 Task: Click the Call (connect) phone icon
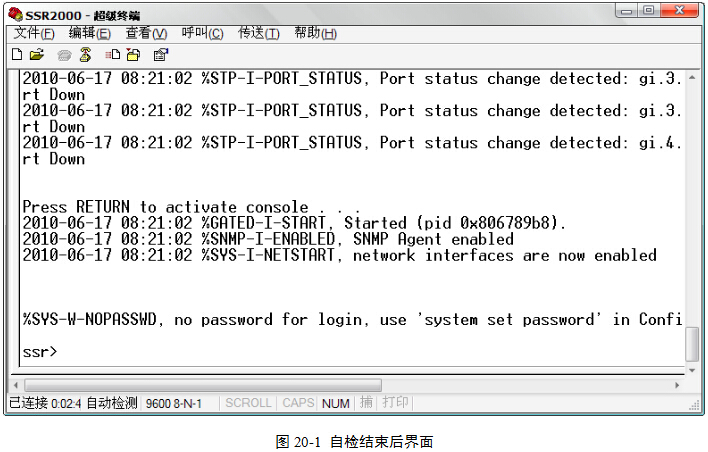(x=64, y=55)
